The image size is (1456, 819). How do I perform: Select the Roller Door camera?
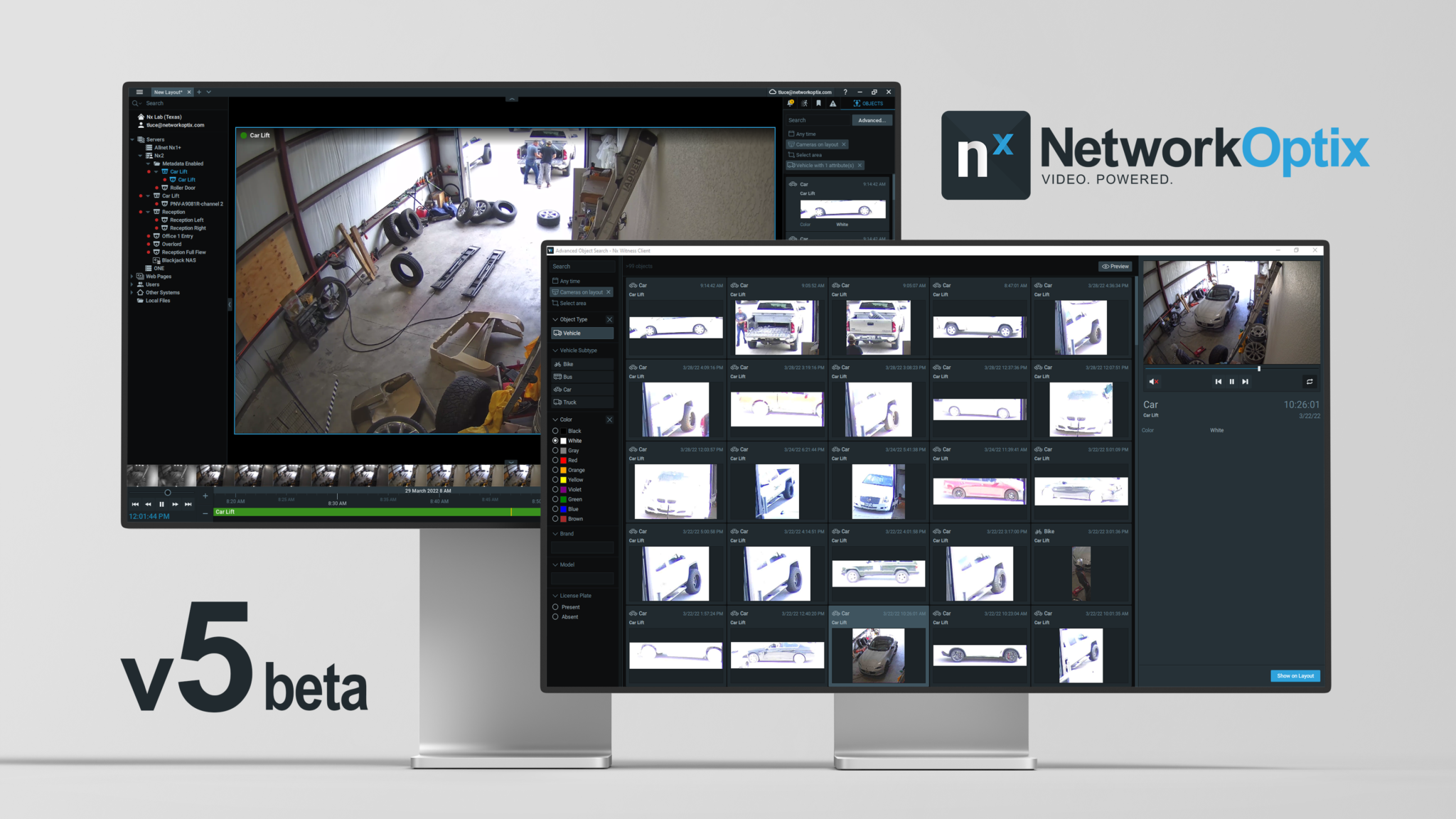pyautogui.click(x=184, y=187)
